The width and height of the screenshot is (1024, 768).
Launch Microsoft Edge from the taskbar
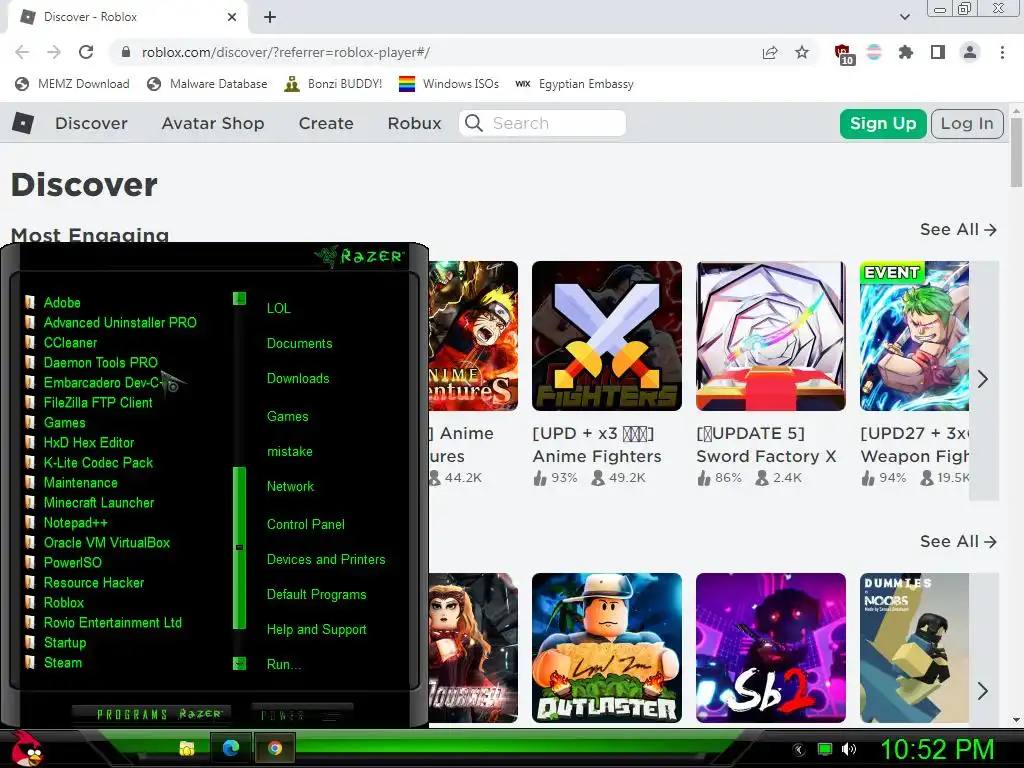pos(231,748)
